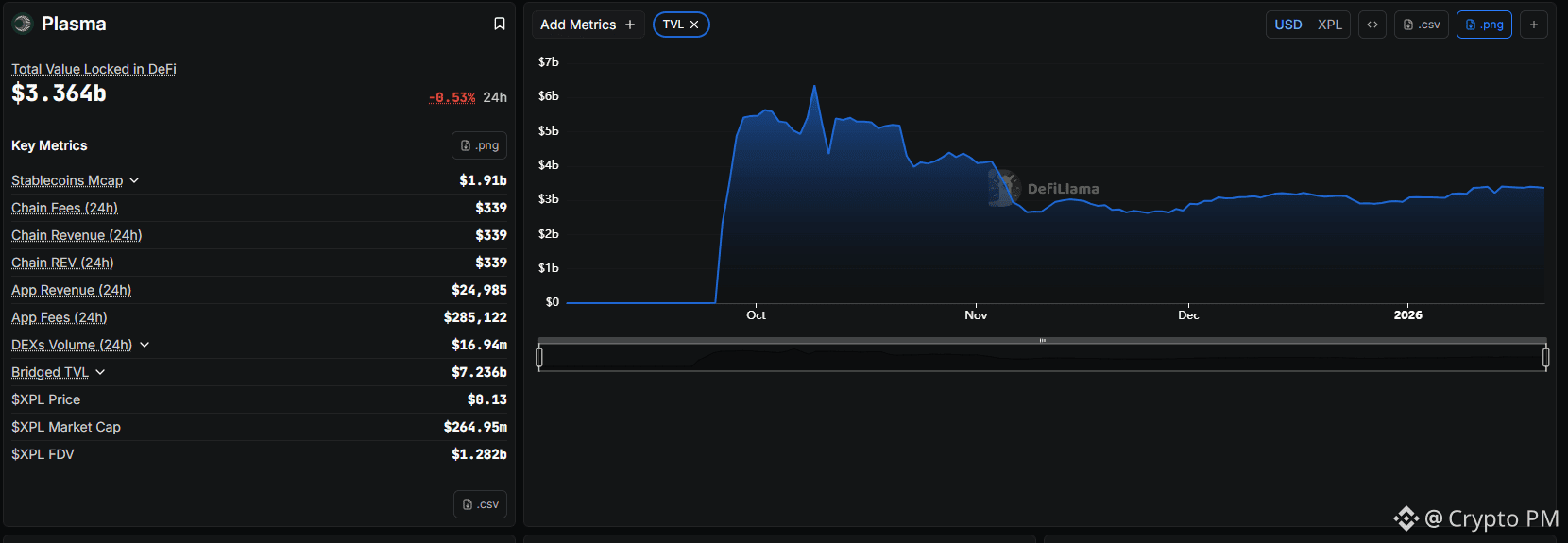The image size is (1568, 543).
Task: Bookmark the Plasma chain
Action: [x=500, y=24]
